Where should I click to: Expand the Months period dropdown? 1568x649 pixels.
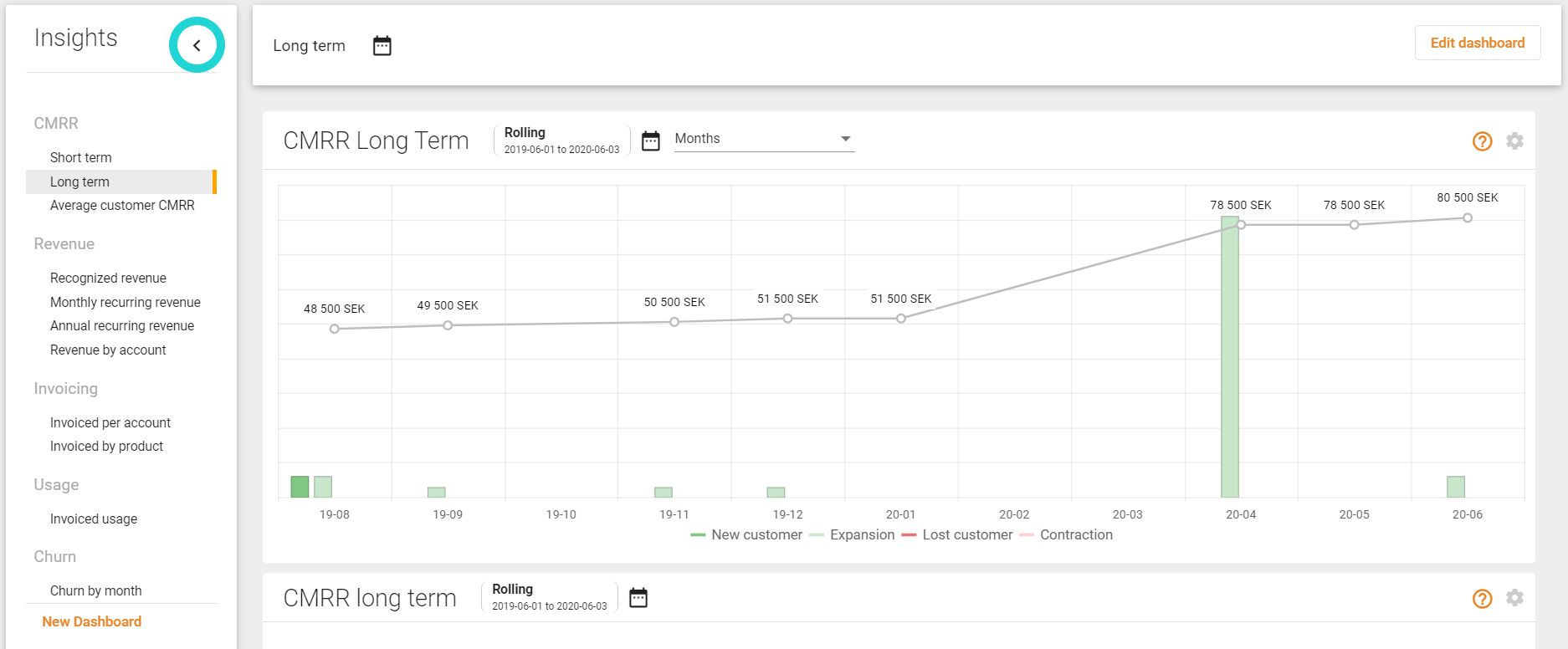(764, 139)
